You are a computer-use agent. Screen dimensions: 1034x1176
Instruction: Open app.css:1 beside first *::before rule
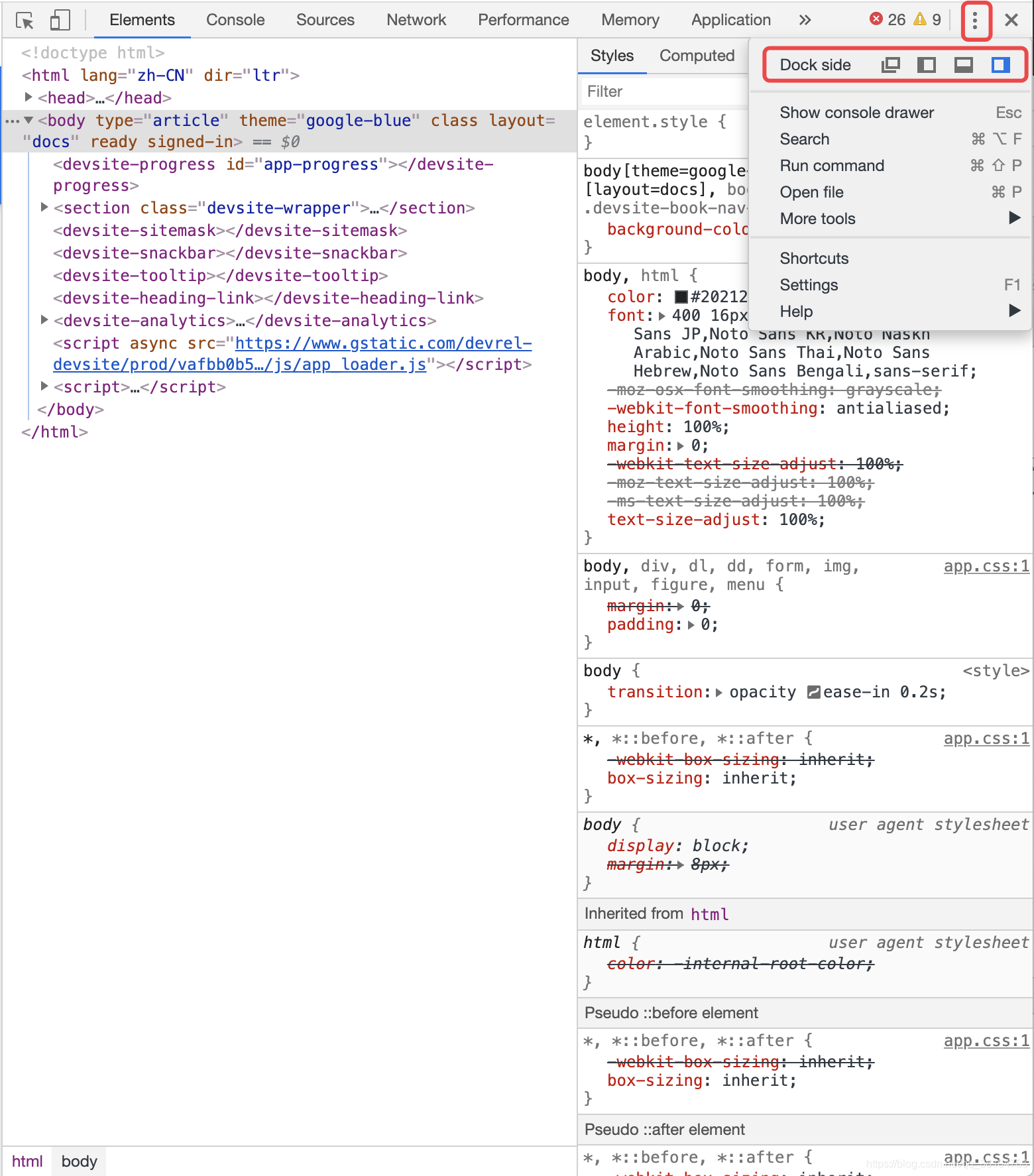tap(986, 738)
